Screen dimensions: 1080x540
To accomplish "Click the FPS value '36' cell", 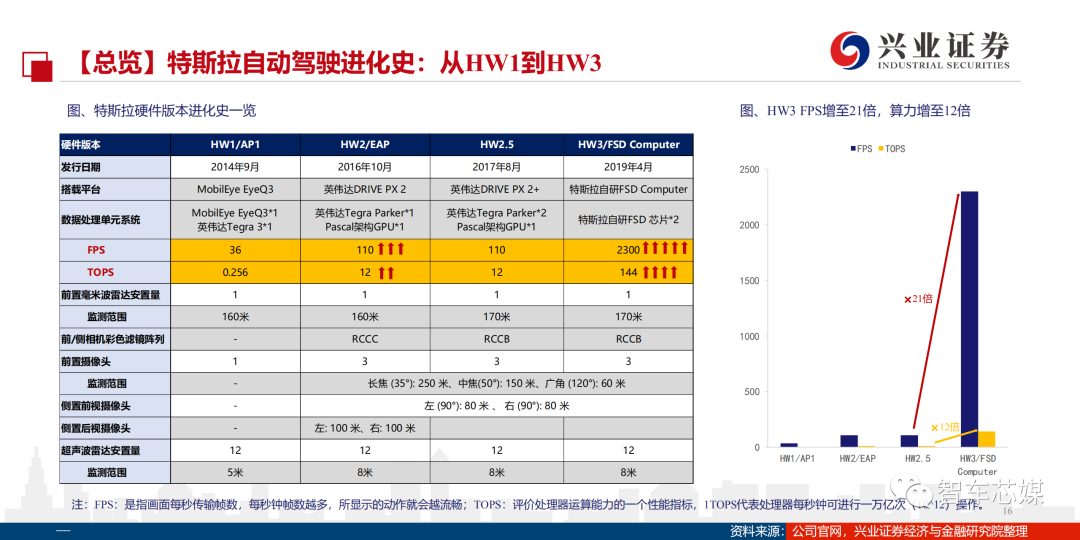I will tap(235, 250).
